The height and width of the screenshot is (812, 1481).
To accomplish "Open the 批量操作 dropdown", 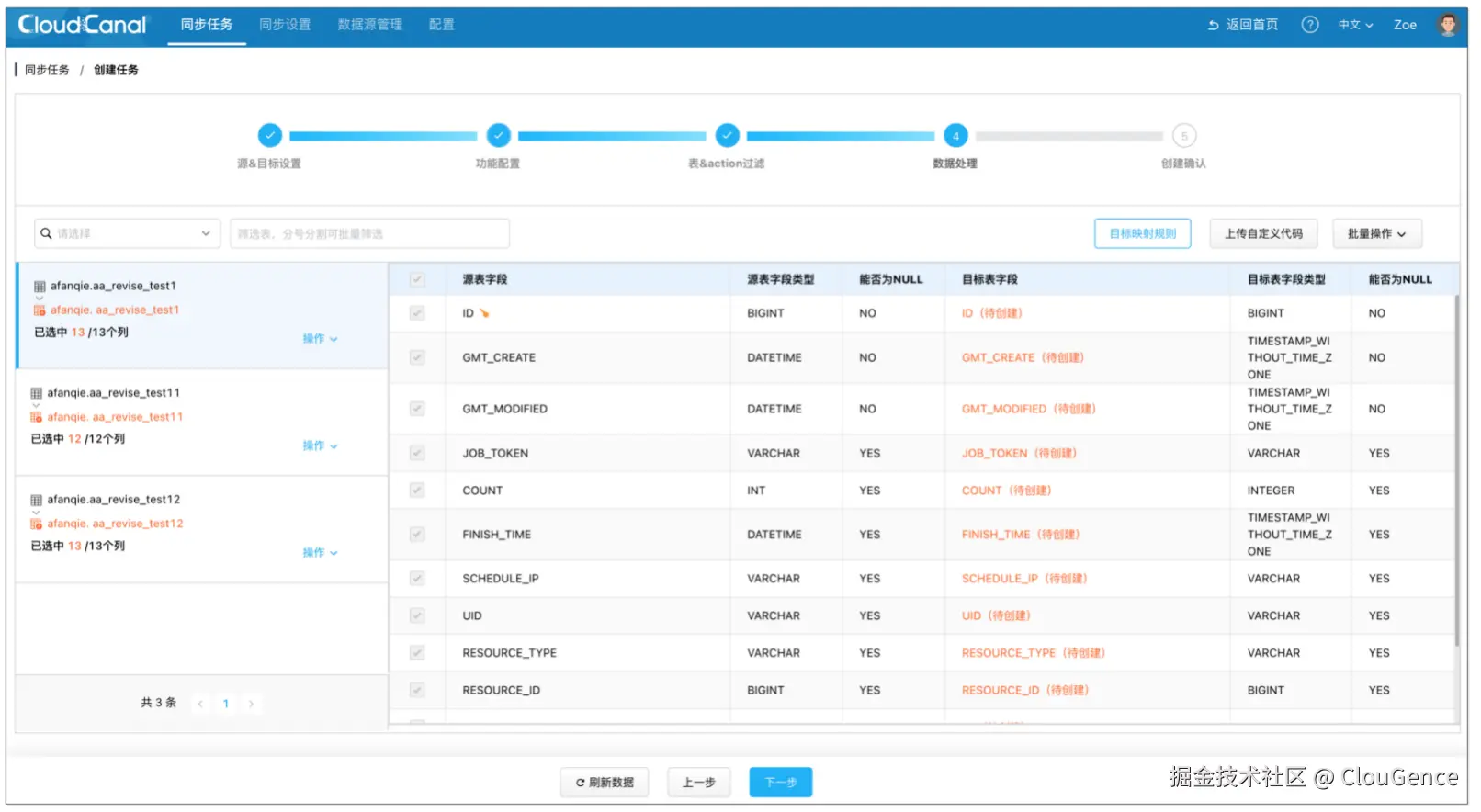I will tap(1376, 234).
